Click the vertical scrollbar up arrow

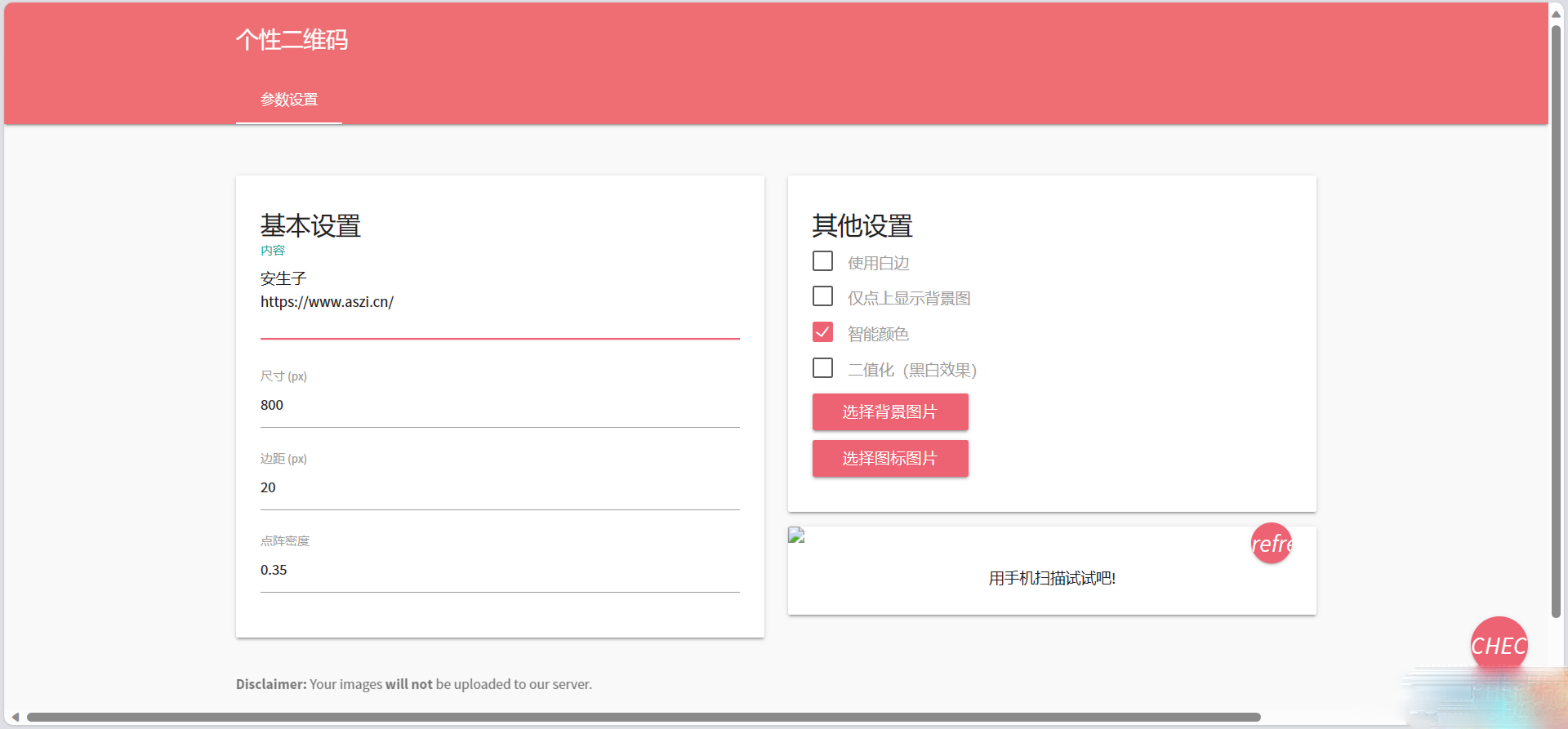tap(1557, 14)
